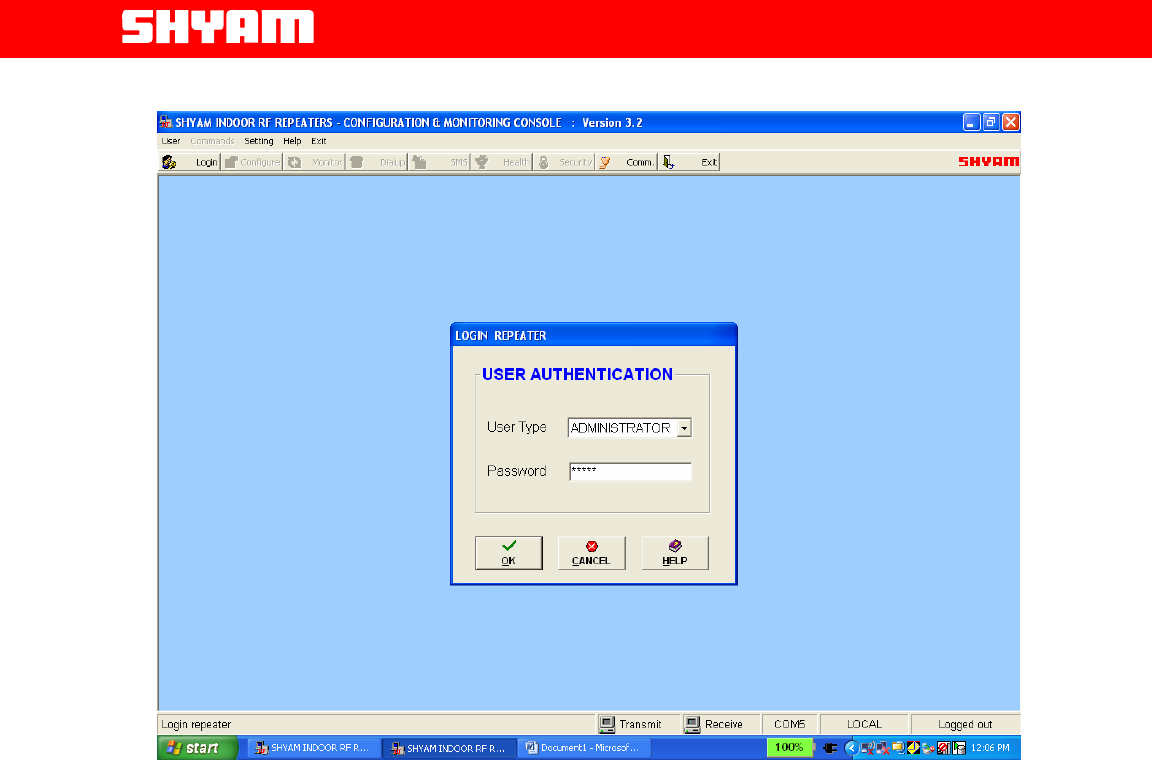Switch to second SHYAM INDOOR RF taskbar item
Image resolution: width=1152 pixels, height=760 pixels.
coord(450,748)
